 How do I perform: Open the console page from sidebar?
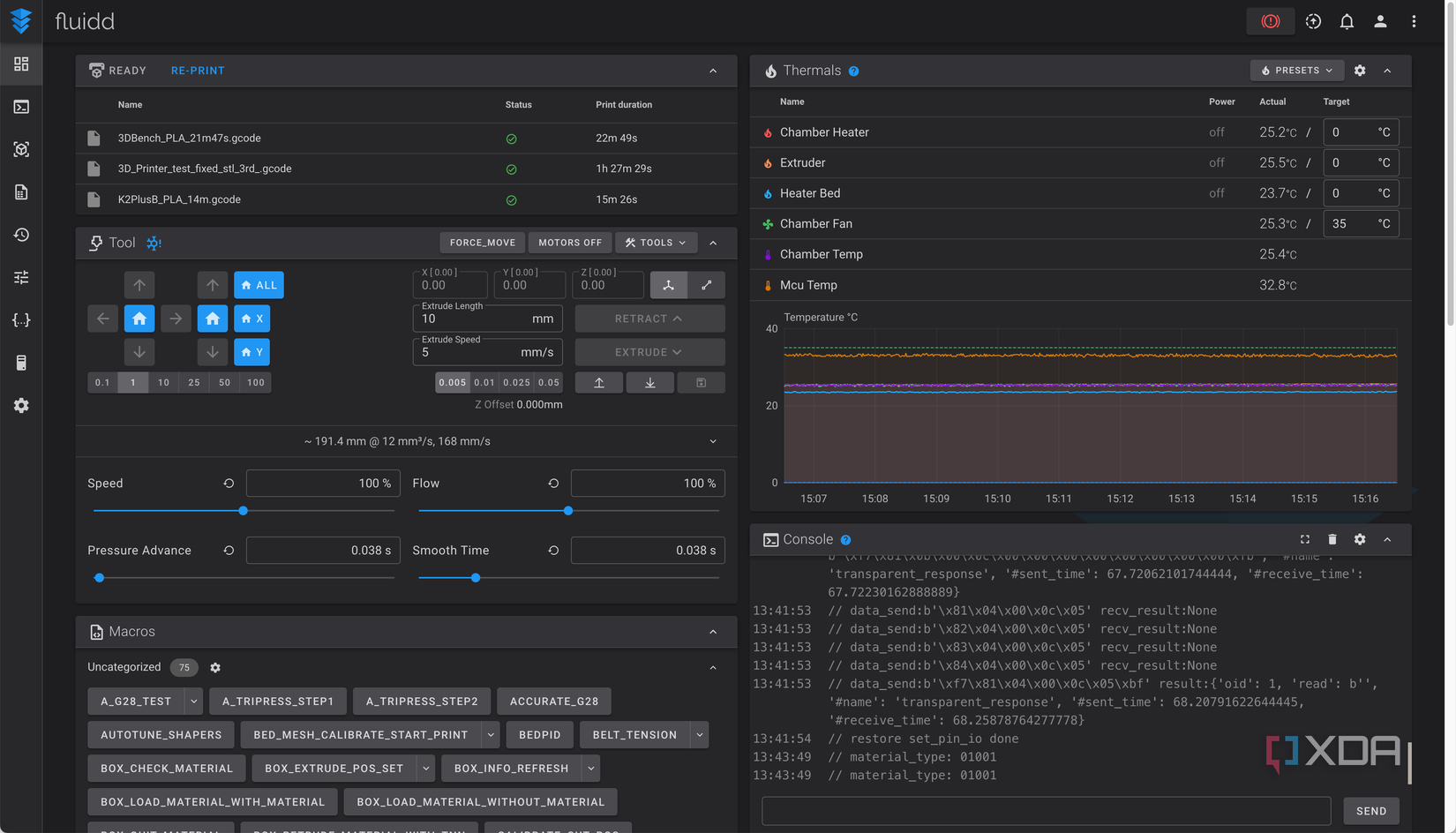[x=21, y=107]
